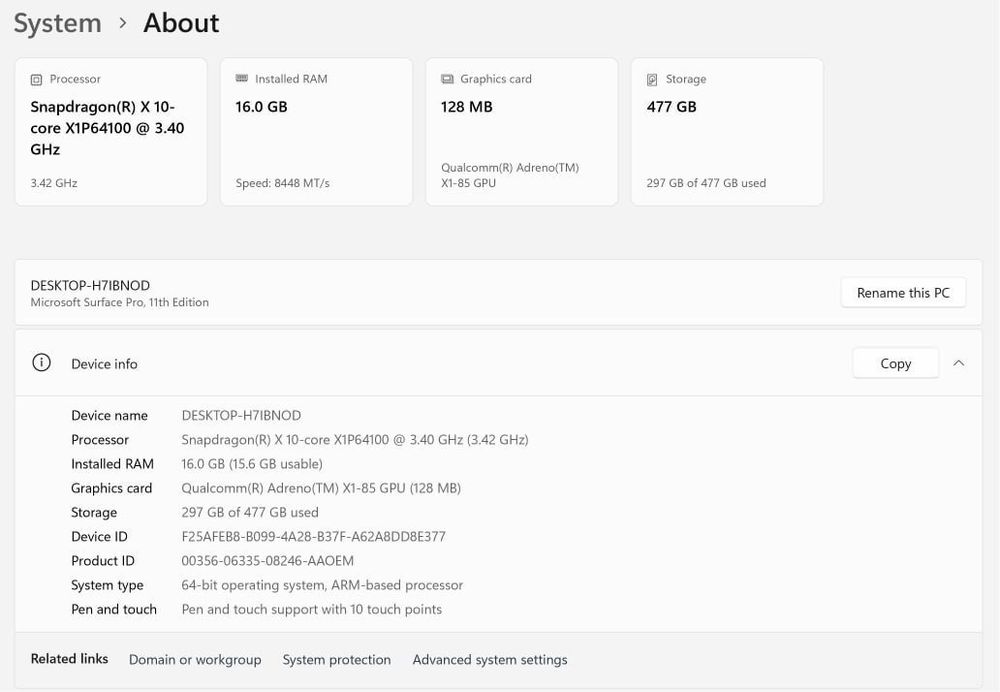Screen dimensions: 1000x692
Task: Click '3.42 GHz' on Processor card
Action: [54, 183]
